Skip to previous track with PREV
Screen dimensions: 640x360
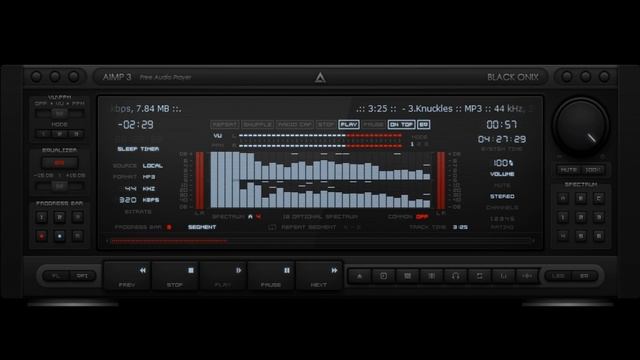(127, 276)
